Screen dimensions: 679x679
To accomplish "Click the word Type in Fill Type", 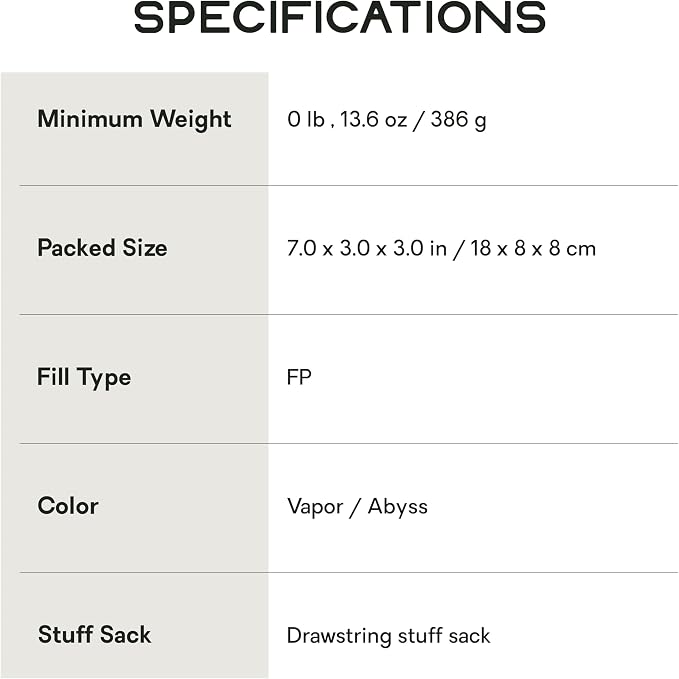I will click(x=104, y=378).
